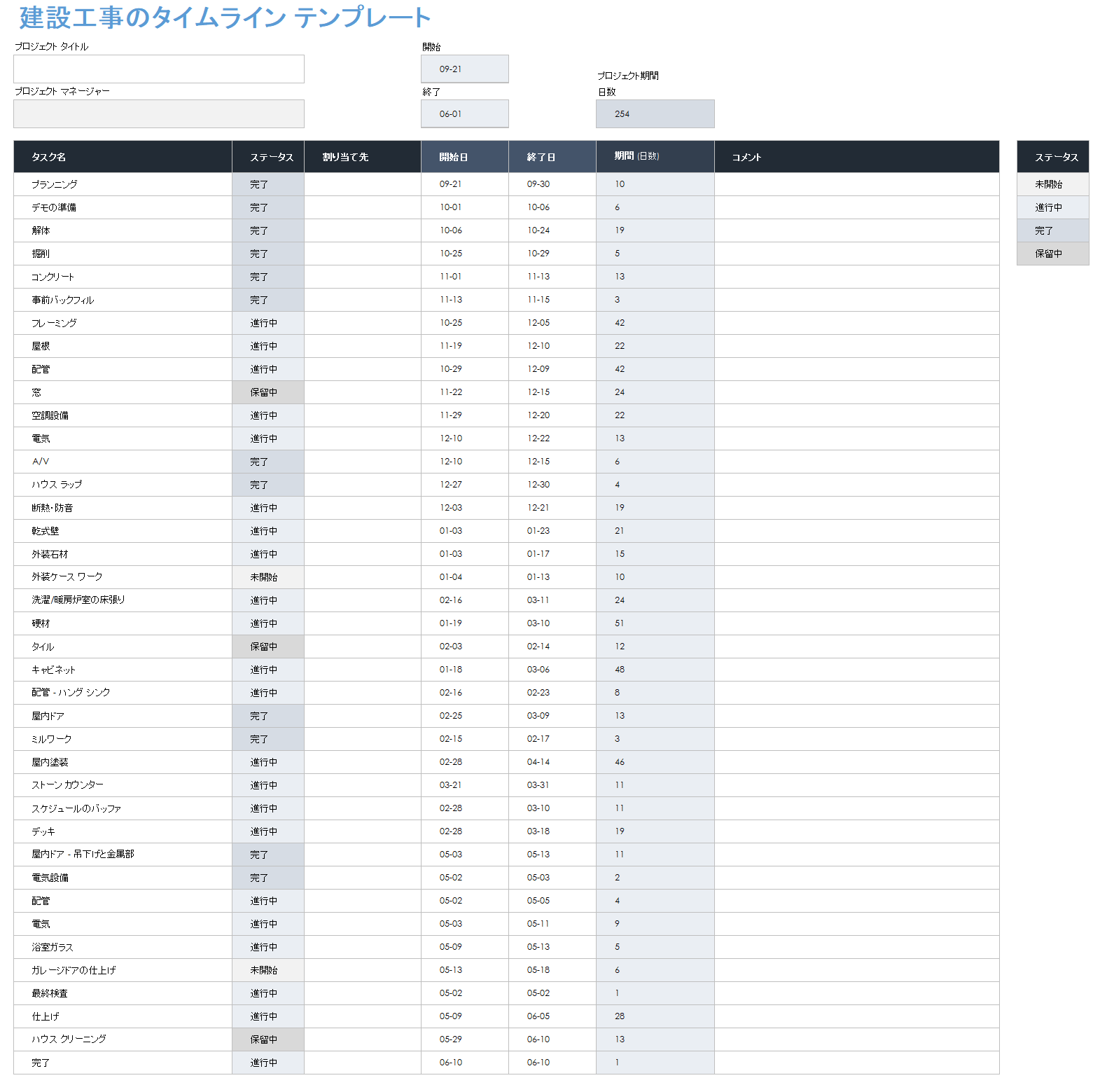Click the duration 51 for 硬材
Viewport: 1100px width, 1092px height.
(655, 623)
